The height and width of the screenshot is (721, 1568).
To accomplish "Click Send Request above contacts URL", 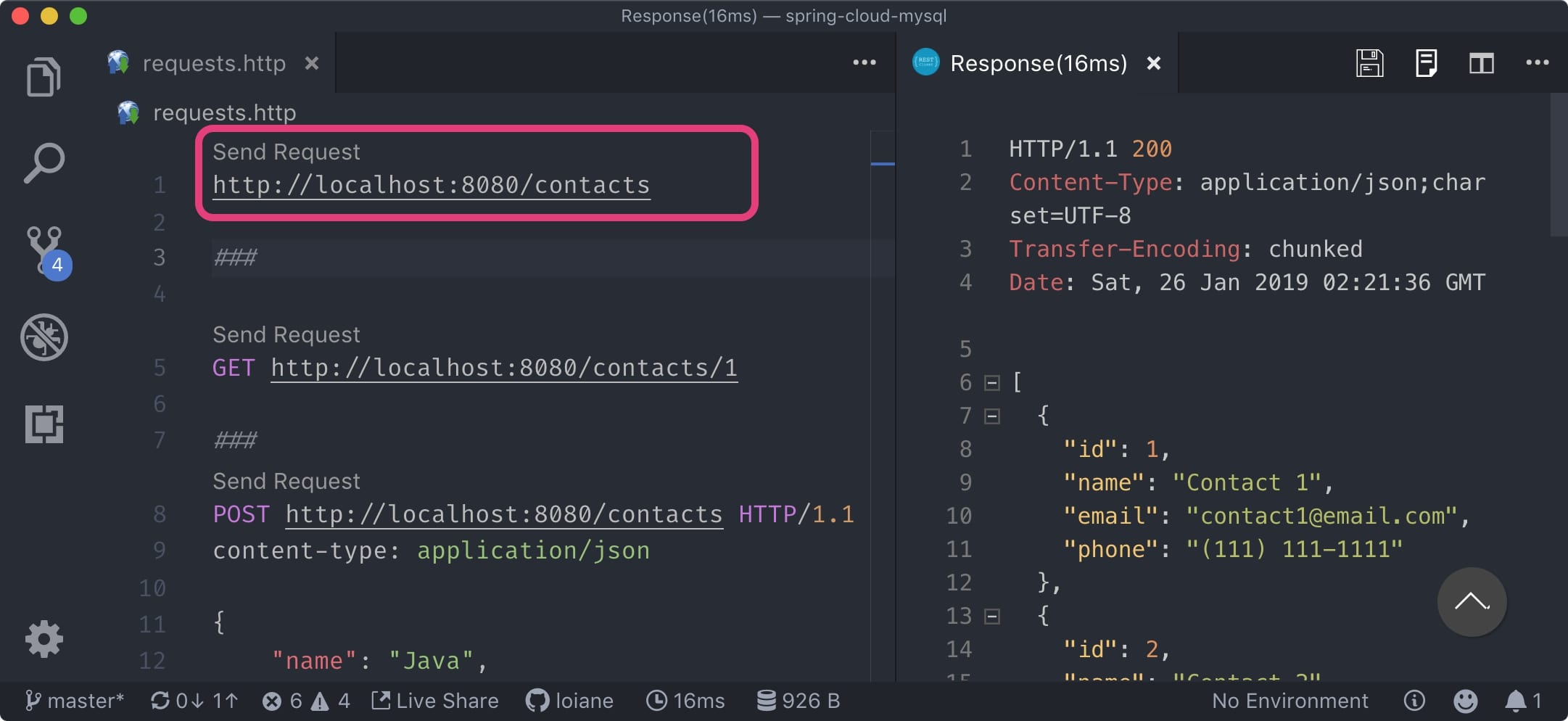I will tap(286, 152).
